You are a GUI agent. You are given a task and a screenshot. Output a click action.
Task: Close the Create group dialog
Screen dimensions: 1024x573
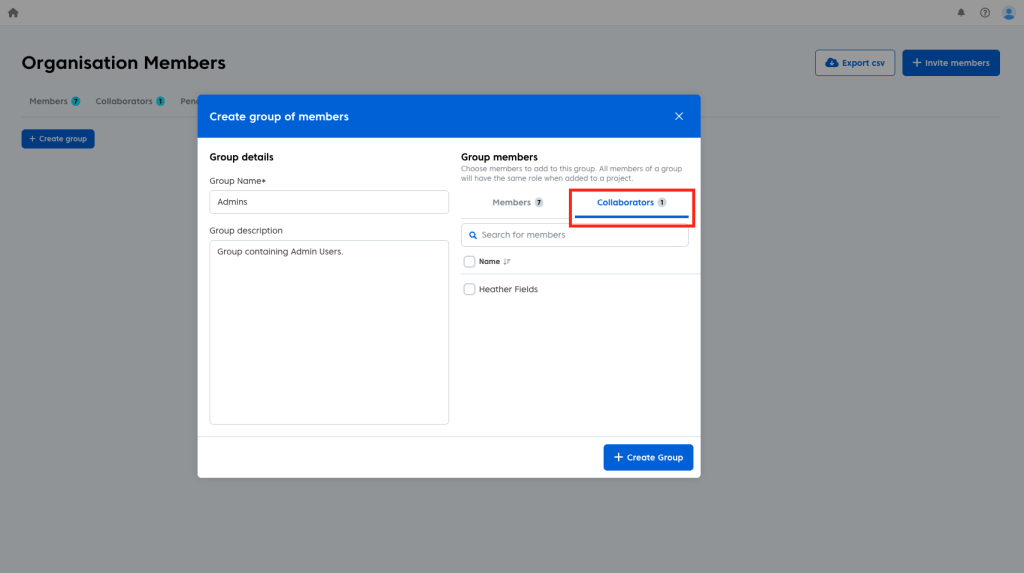point(679,116)
